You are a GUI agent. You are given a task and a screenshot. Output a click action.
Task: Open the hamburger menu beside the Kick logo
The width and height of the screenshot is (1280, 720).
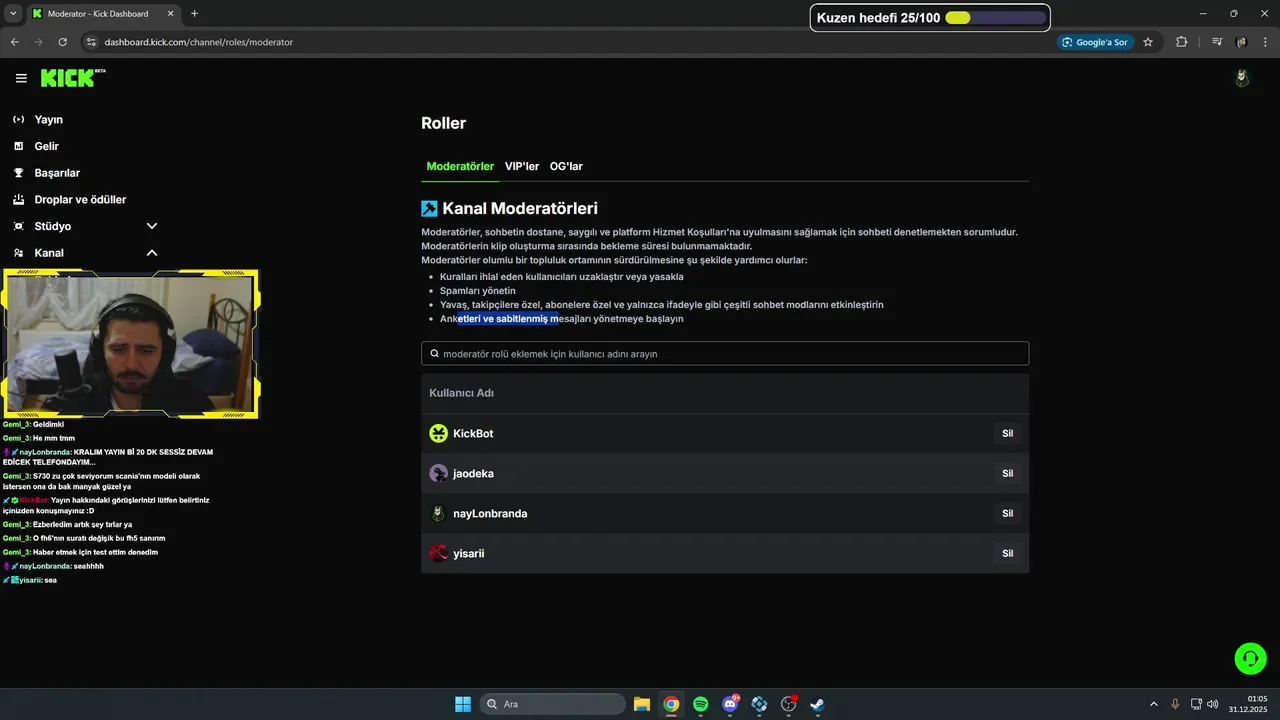coord(21,78)
